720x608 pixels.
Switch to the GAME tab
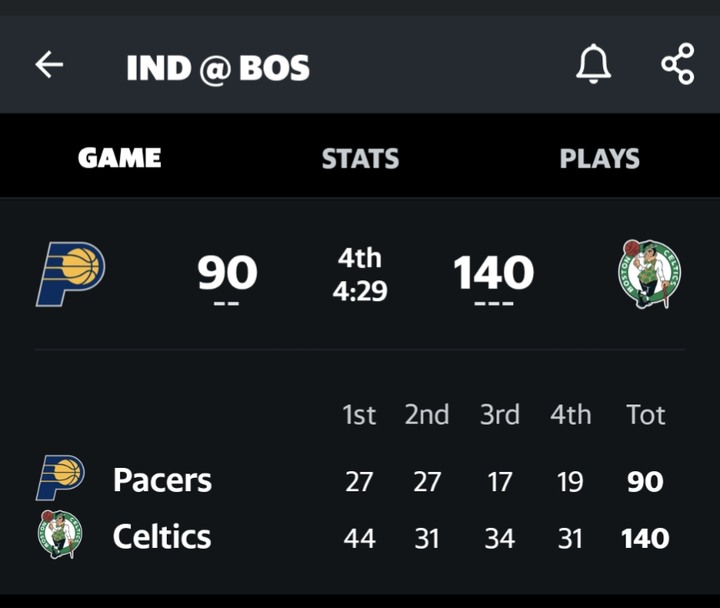(120, 158)
